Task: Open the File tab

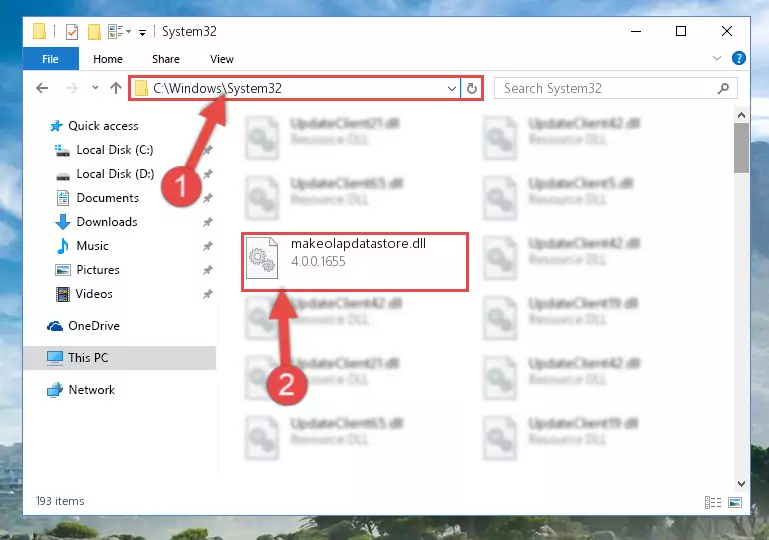Action: coord(51,59)
